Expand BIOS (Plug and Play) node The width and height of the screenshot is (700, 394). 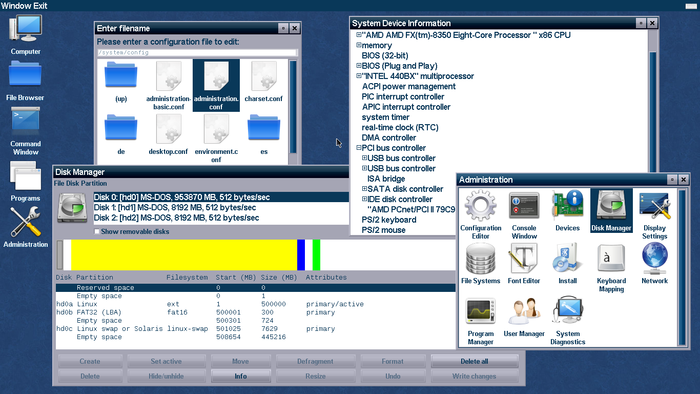(358, 65)
